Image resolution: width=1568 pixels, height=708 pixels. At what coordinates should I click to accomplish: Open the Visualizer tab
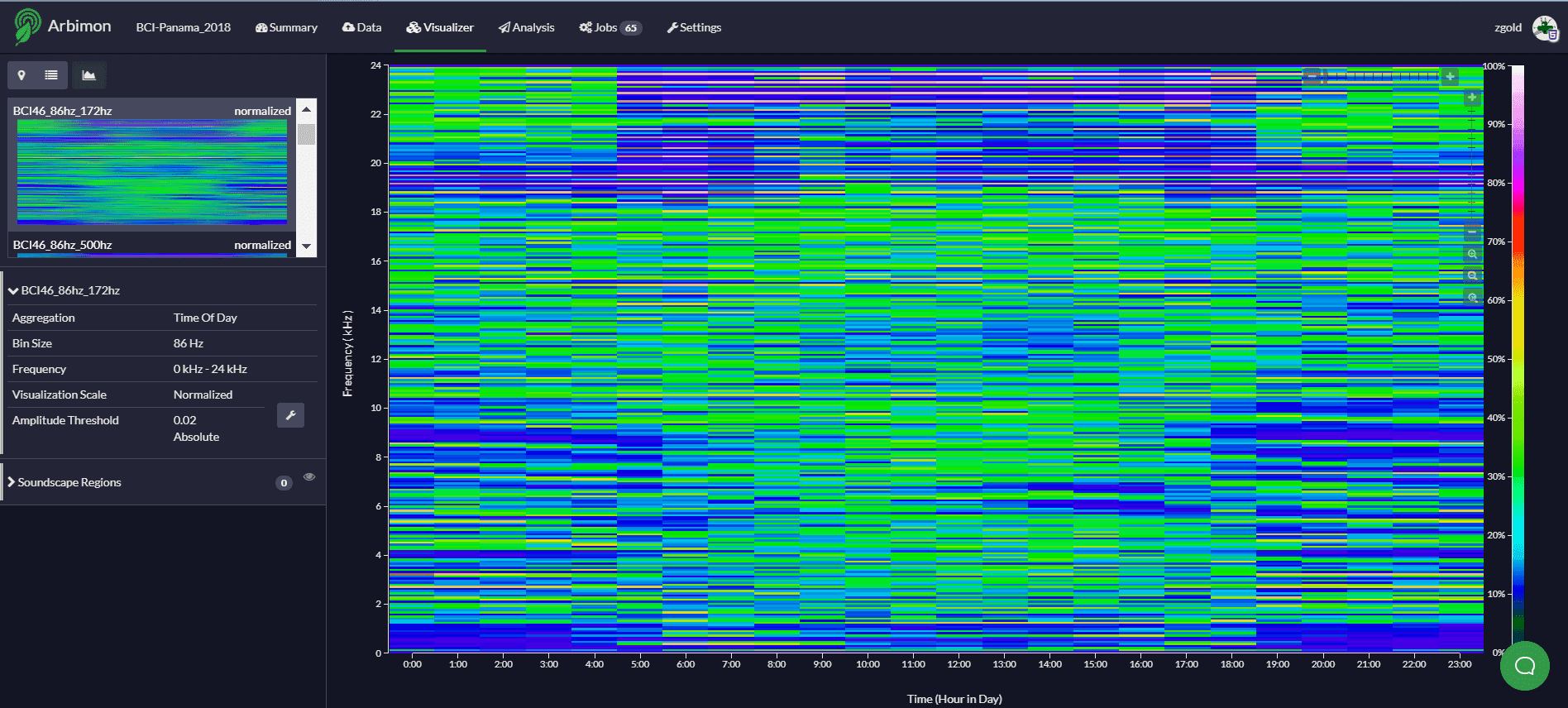(x=440, y=27)
